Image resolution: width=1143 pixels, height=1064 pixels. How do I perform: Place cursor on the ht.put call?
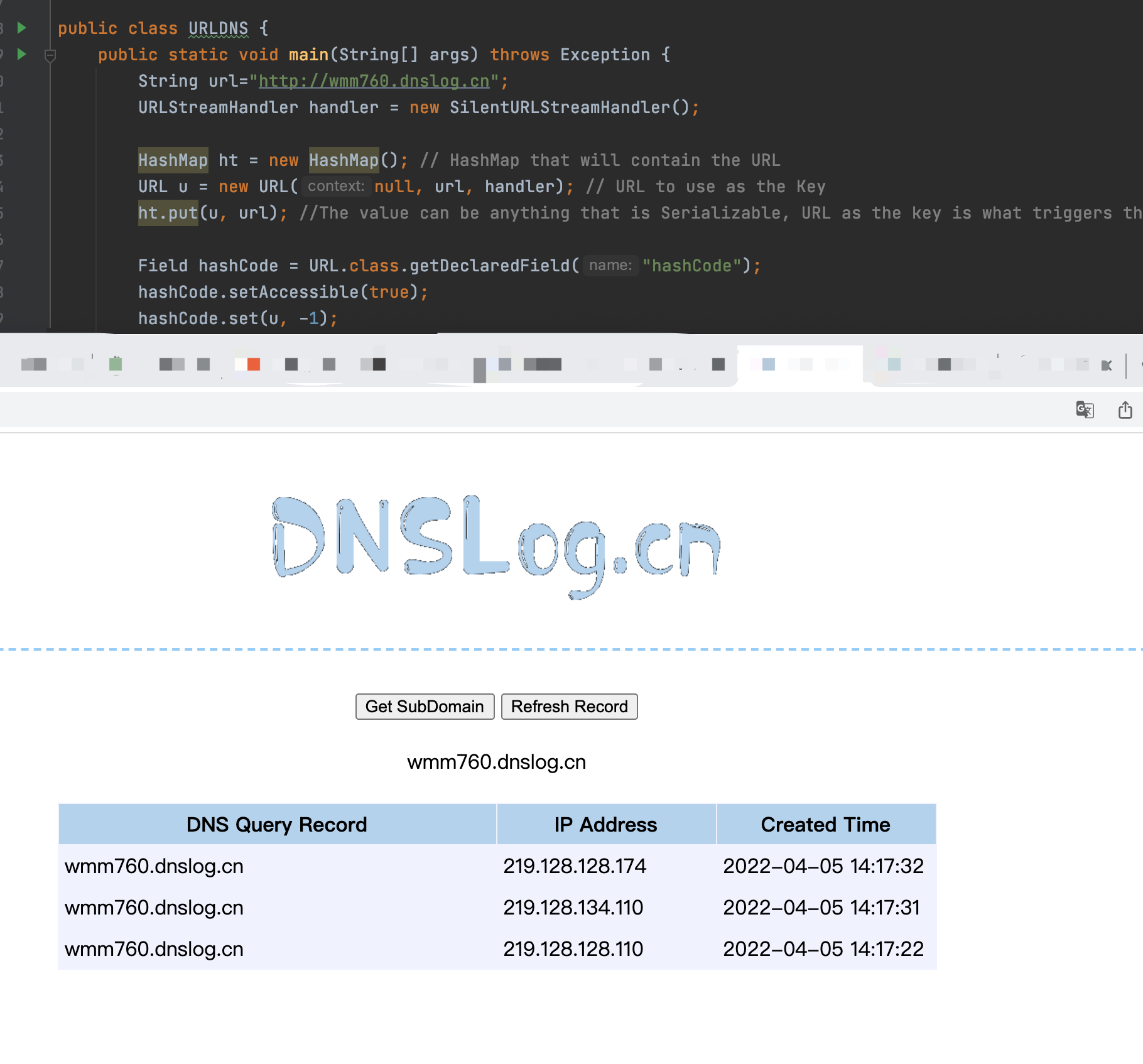168,213
